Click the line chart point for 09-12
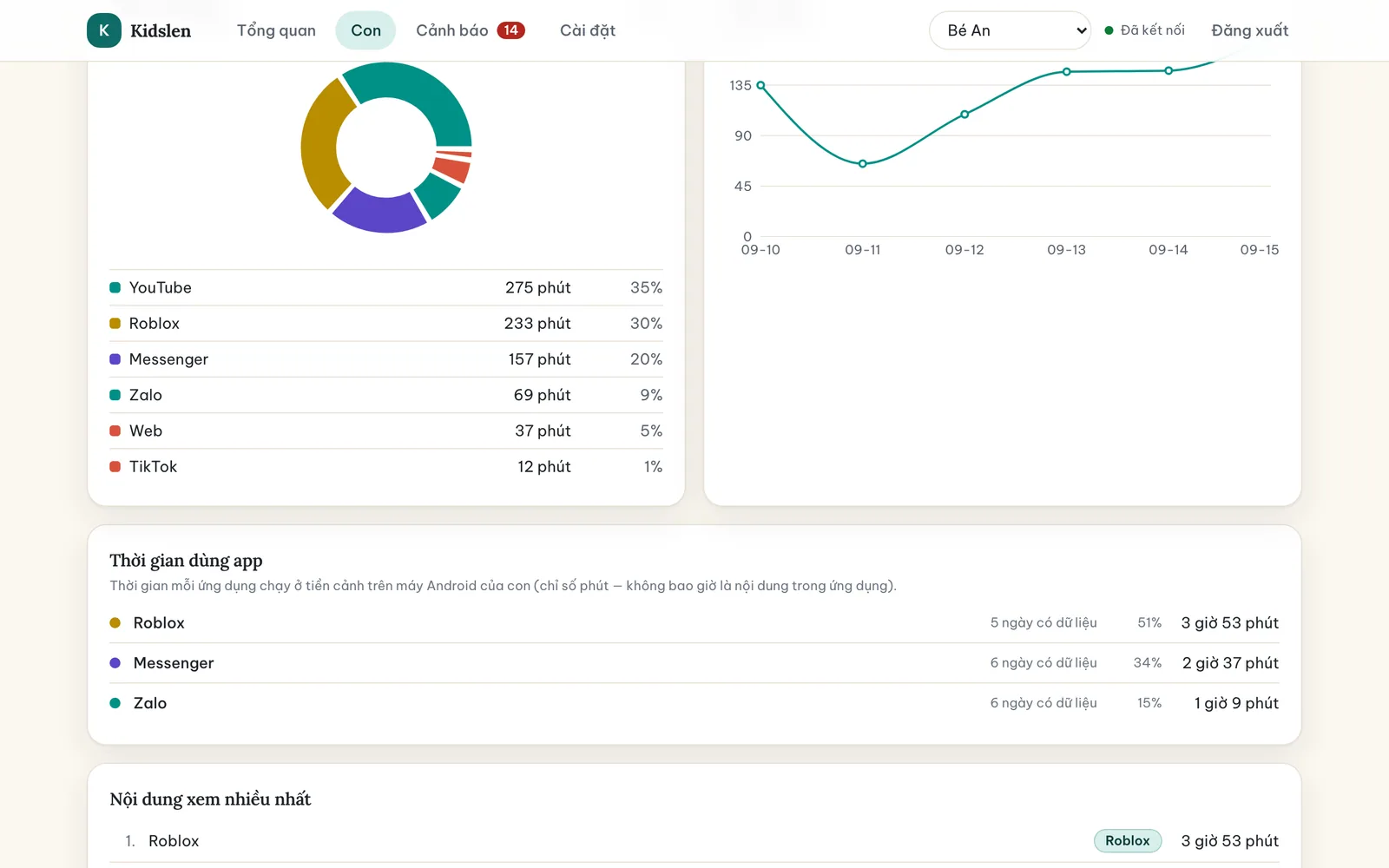The height and width of the screenshot is (868, 1389). click(x=964, y=114)
